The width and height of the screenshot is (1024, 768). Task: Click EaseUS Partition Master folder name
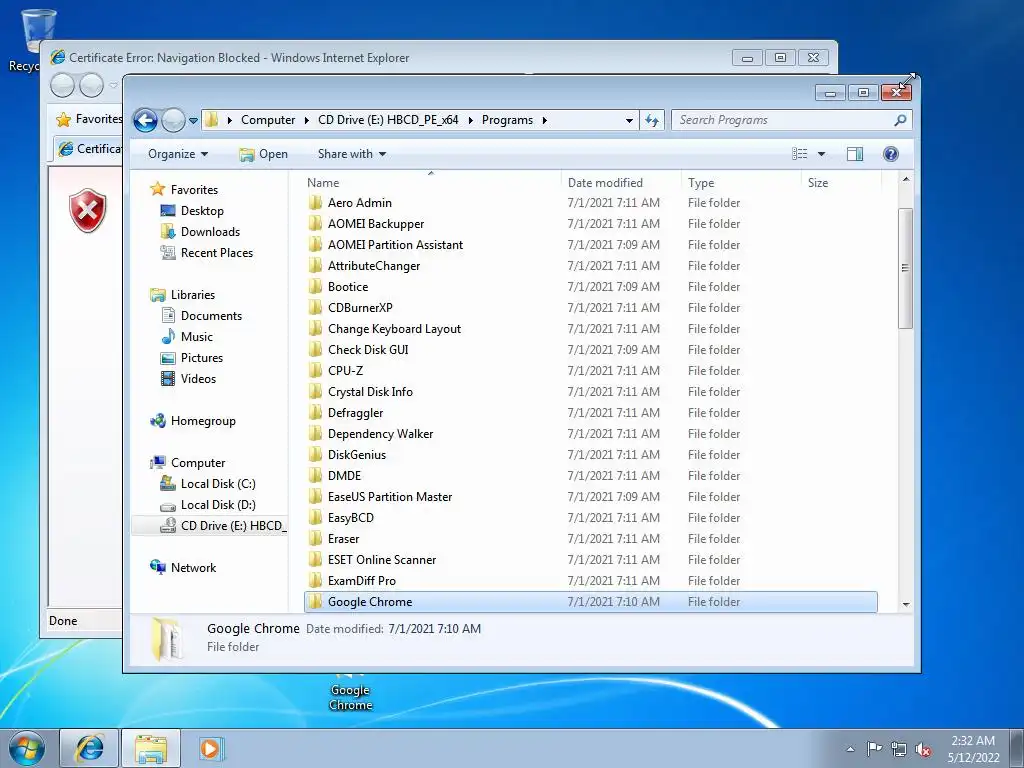pyautogui.click(x=390, y=497)
